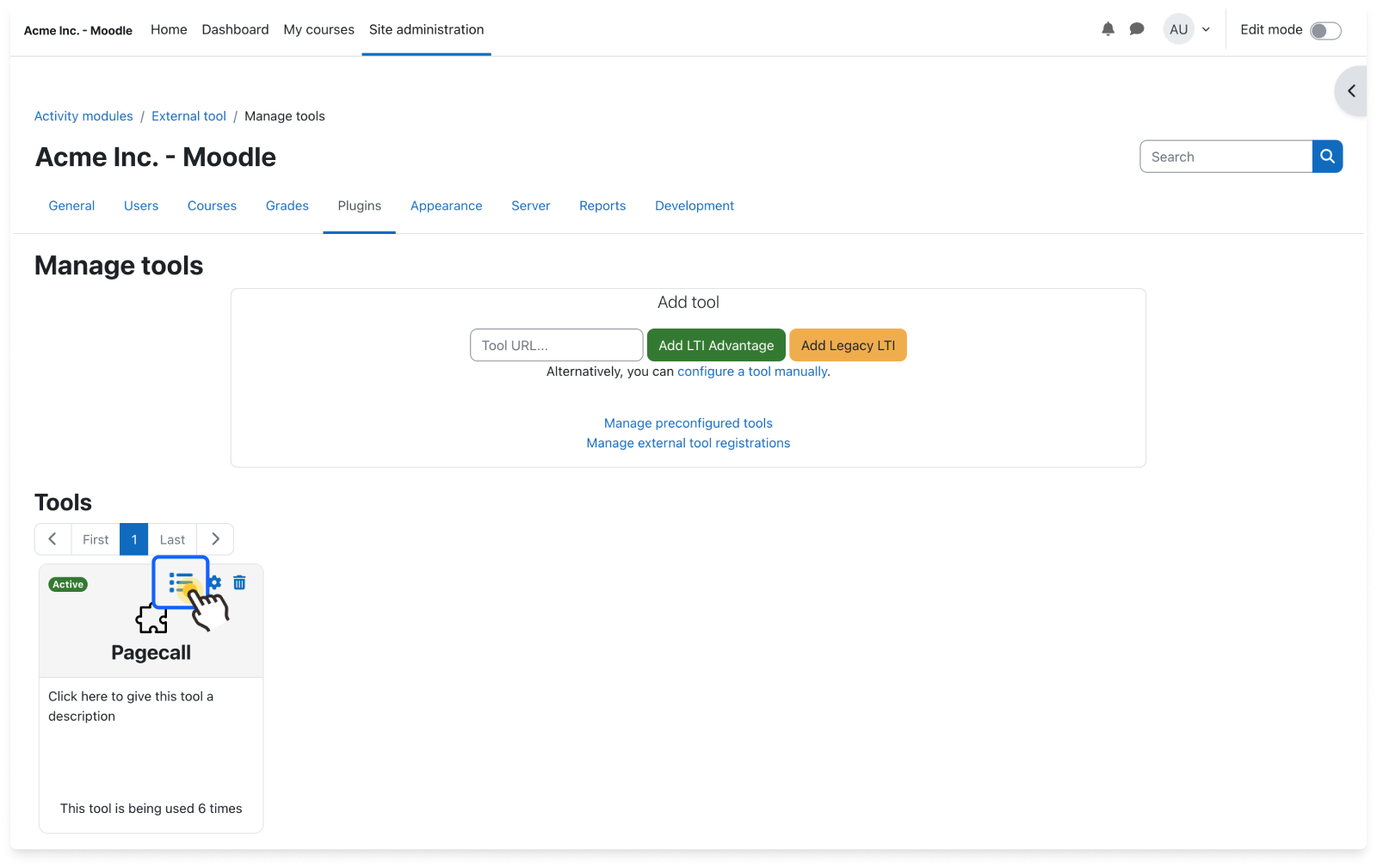Switch to the Development tab
The width and height of the screenshot is (1377, 868).
(x=695, y=206)
